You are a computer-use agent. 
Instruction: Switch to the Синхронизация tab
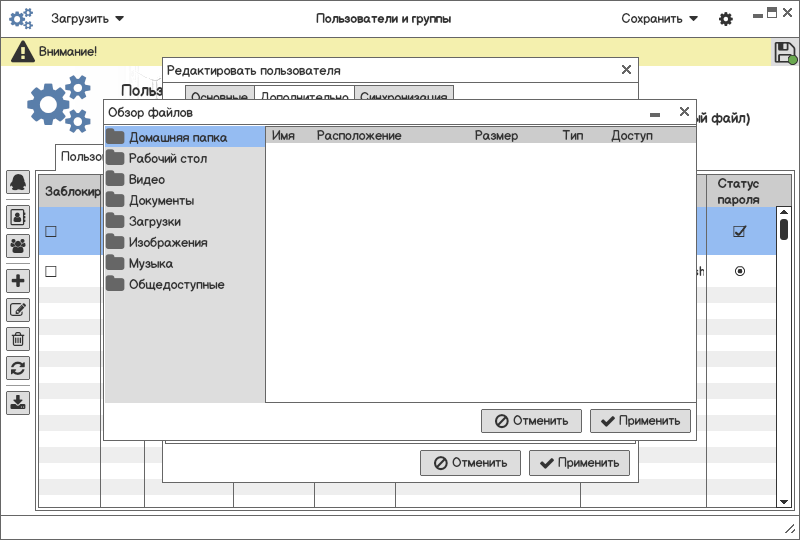click(404, 93)
